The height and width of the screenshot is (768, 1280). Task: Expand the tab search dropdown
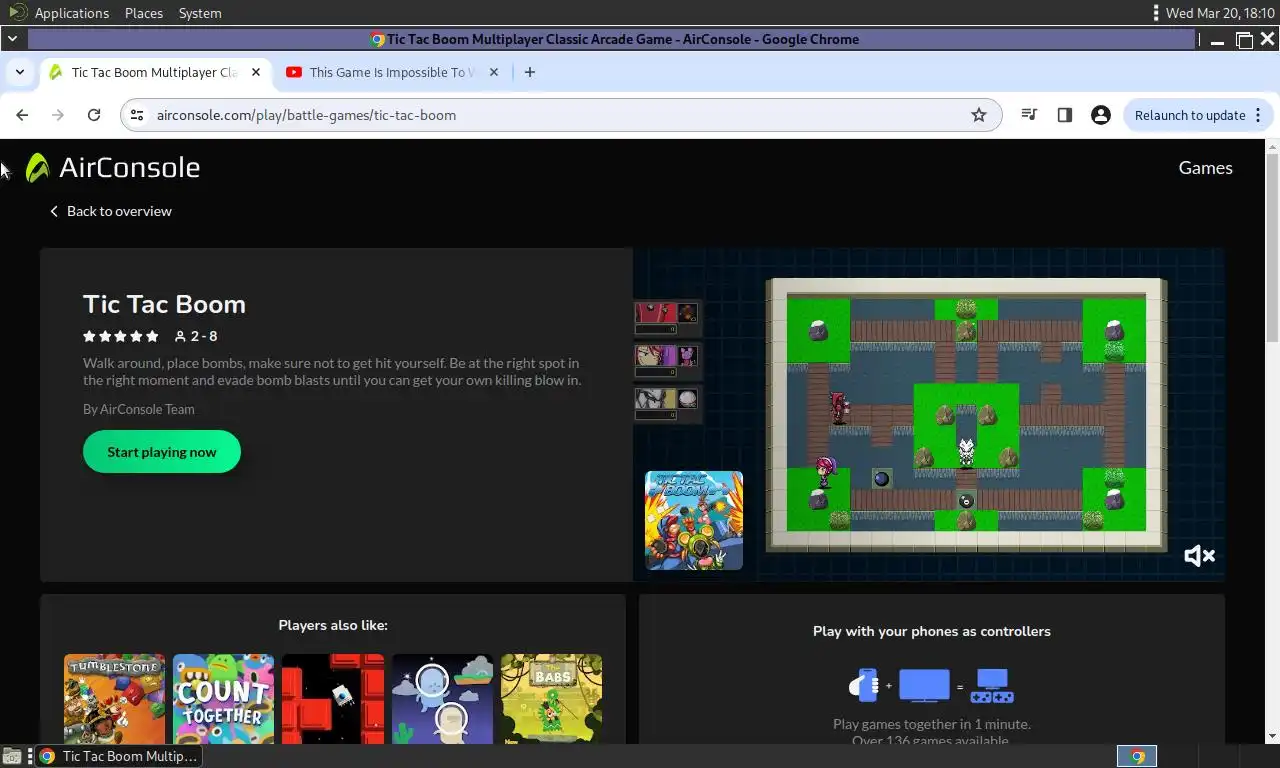[19, 72]
